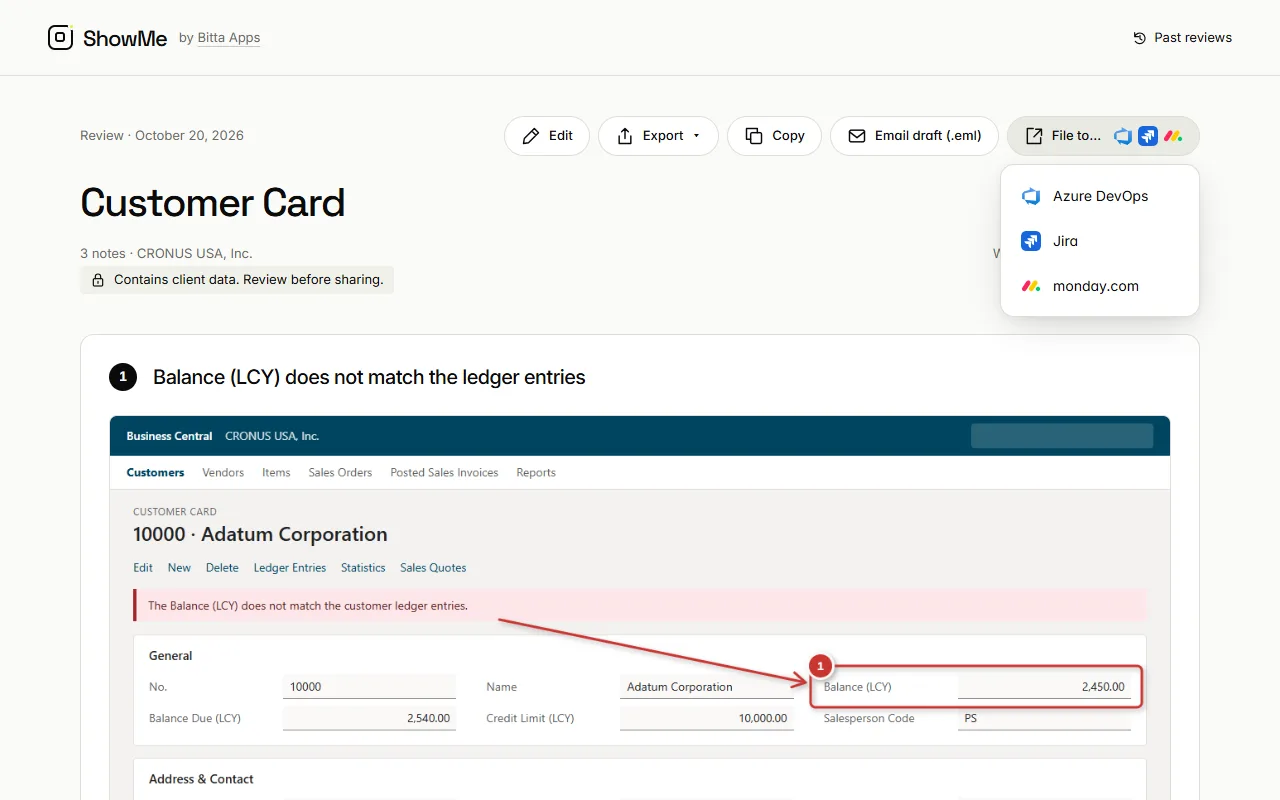Image resolution: width=1280 pixels, height=800 pixels.
Task: Click the Export share icon
Action: 625,136
